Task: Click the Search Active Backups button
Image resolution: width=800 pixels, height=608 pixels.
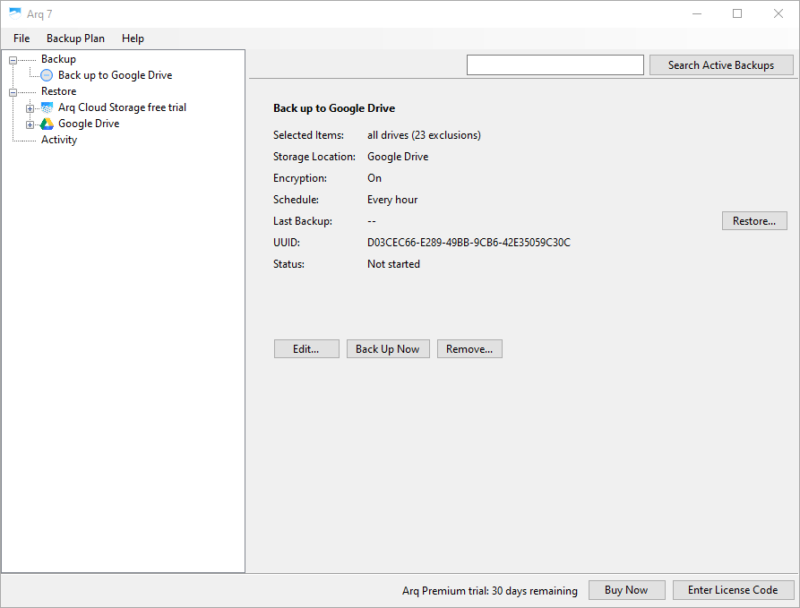Action: 721,64
